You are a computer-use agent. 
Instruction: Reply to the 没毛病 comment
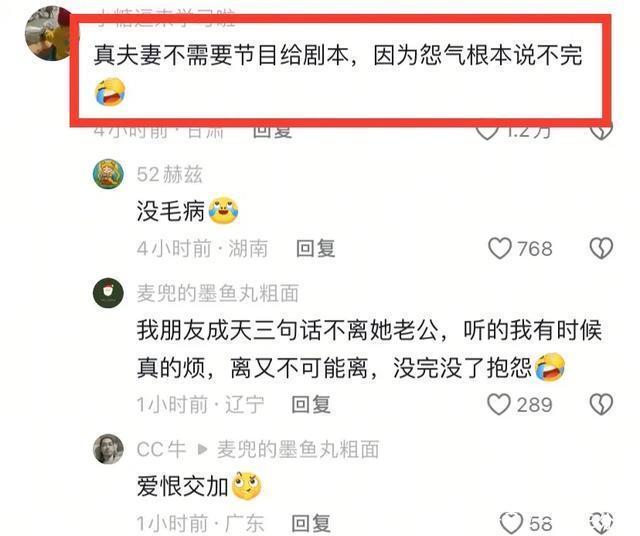click(x=316, y=248)
